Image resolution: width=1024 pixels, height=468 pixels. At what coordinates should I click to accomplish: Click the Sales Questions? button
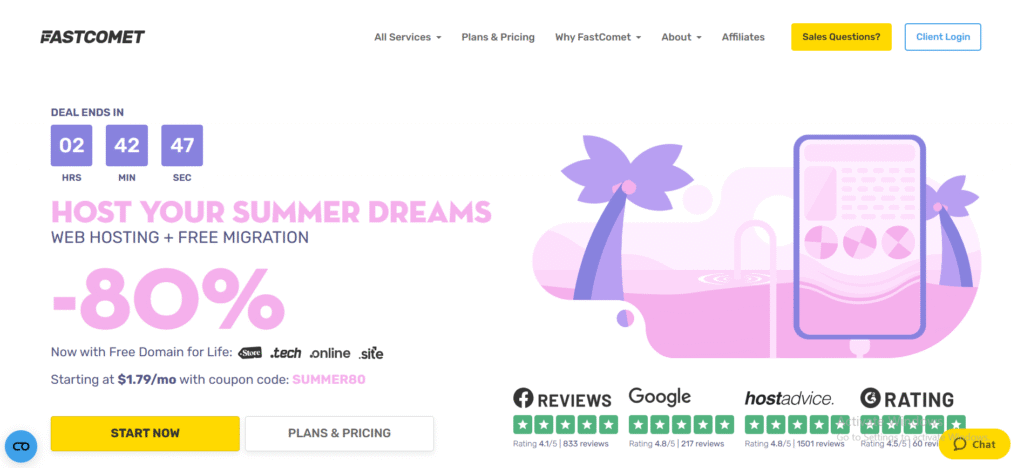tap(841, 37)
